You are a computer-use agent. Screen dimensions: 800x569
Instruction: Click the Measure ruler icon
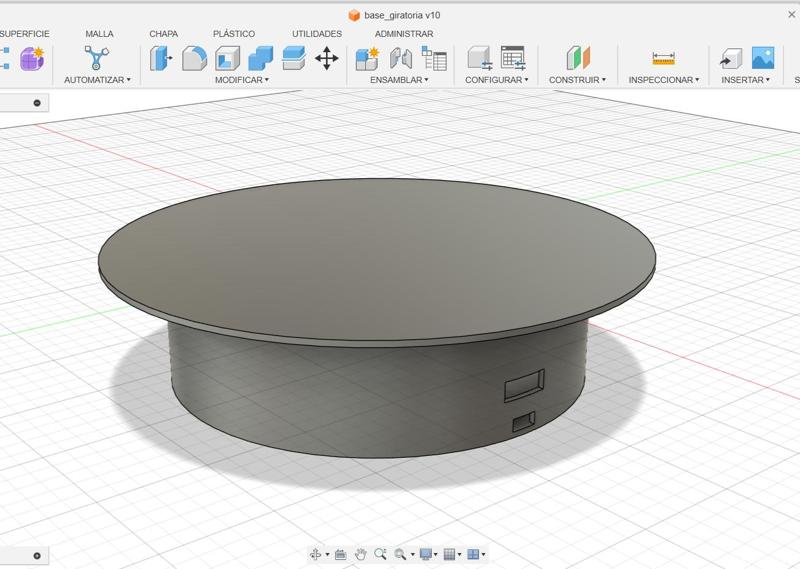(663, 58)
